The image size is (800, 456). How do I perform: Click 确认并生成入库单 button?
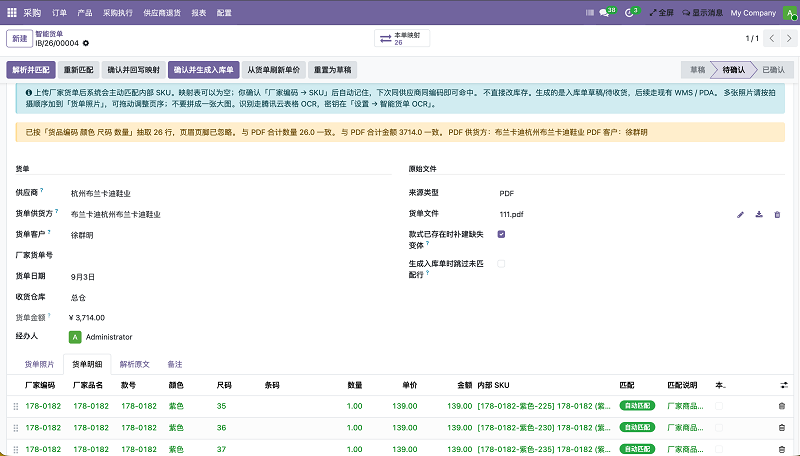coord(204,70)
